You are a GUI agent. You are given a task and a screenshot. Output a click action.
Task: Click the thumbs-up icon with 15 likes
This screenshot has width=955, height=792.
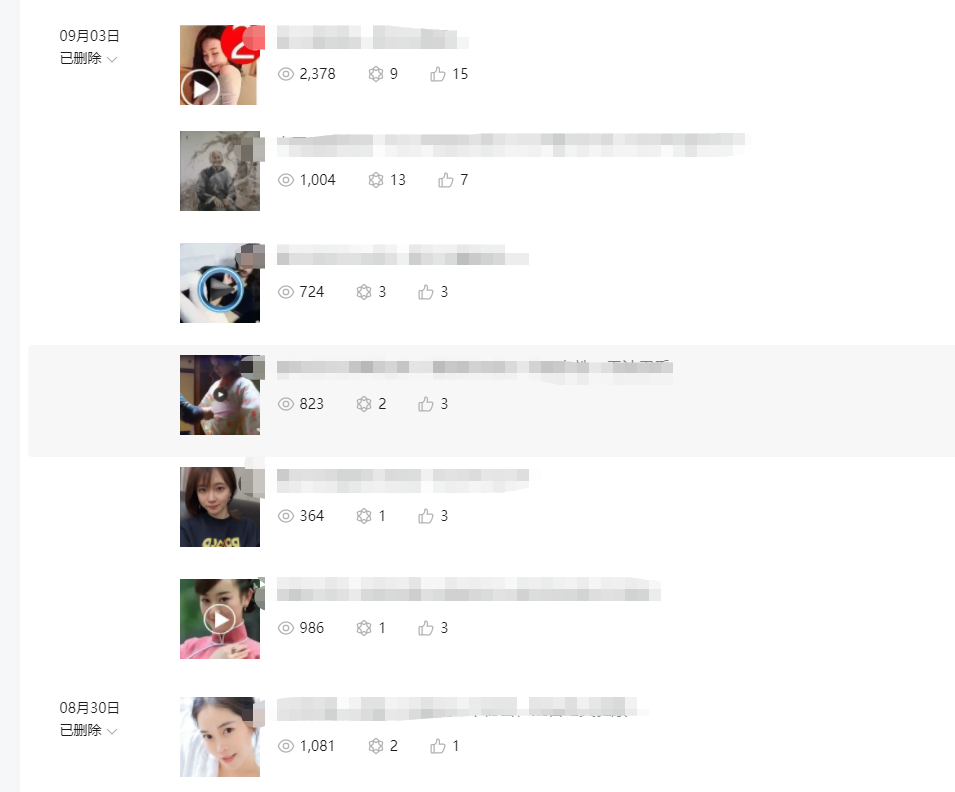pos(437,74)
